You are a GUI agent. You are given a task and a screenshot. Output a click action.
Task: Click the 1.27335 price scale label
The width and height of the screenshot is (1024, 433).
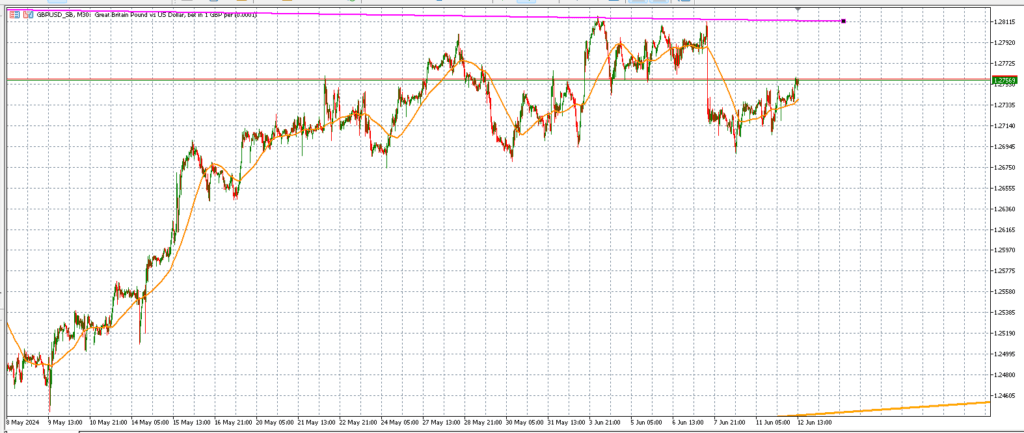pyautogui.click(x=1004, y=104)
